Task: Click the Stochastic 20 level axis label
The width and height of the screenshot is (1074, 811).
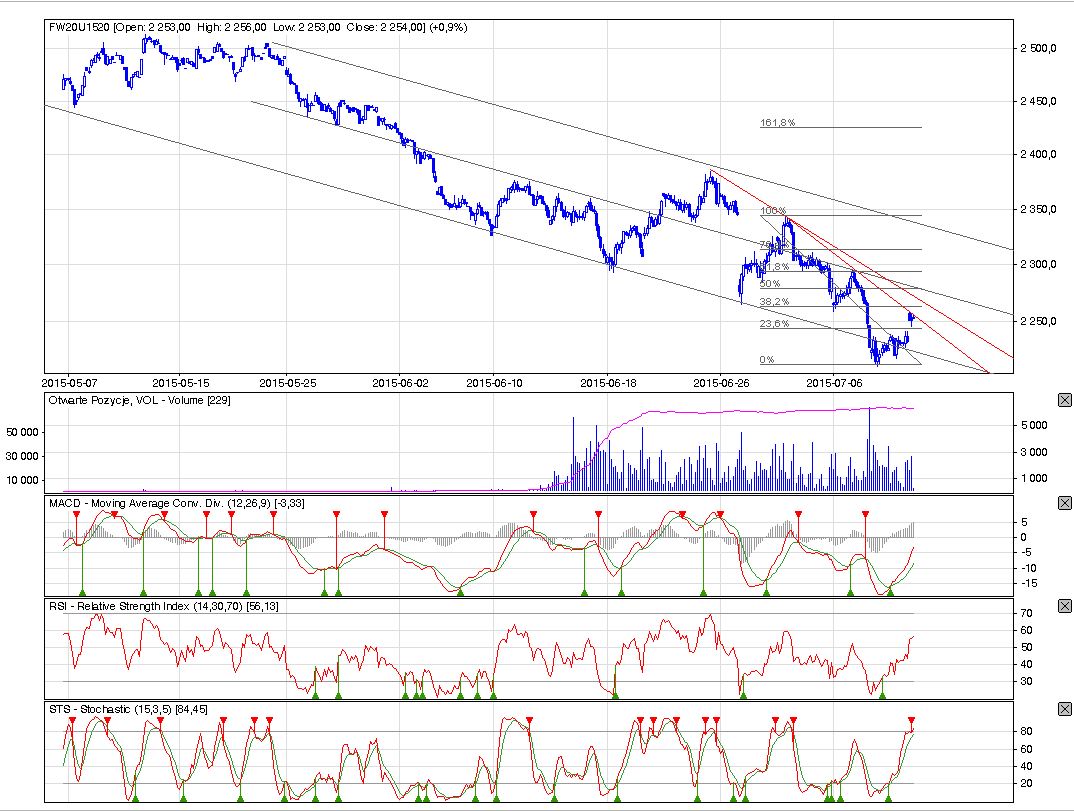Action: pos(1026,784)
